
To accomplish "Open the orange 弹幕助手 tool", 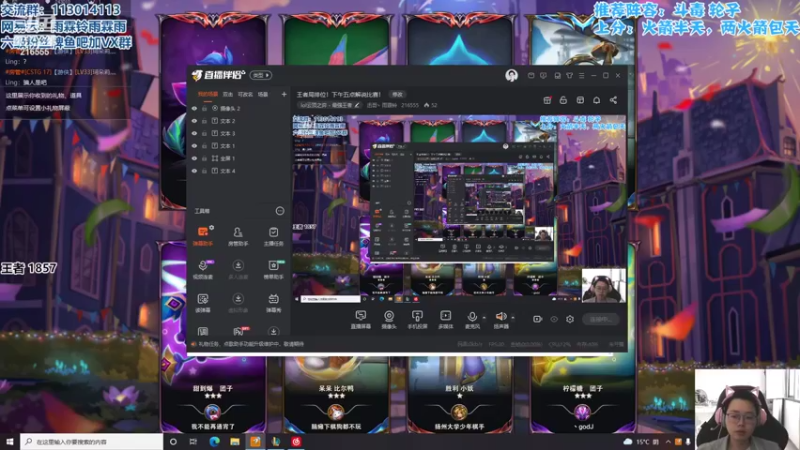I will click(203, 236).
